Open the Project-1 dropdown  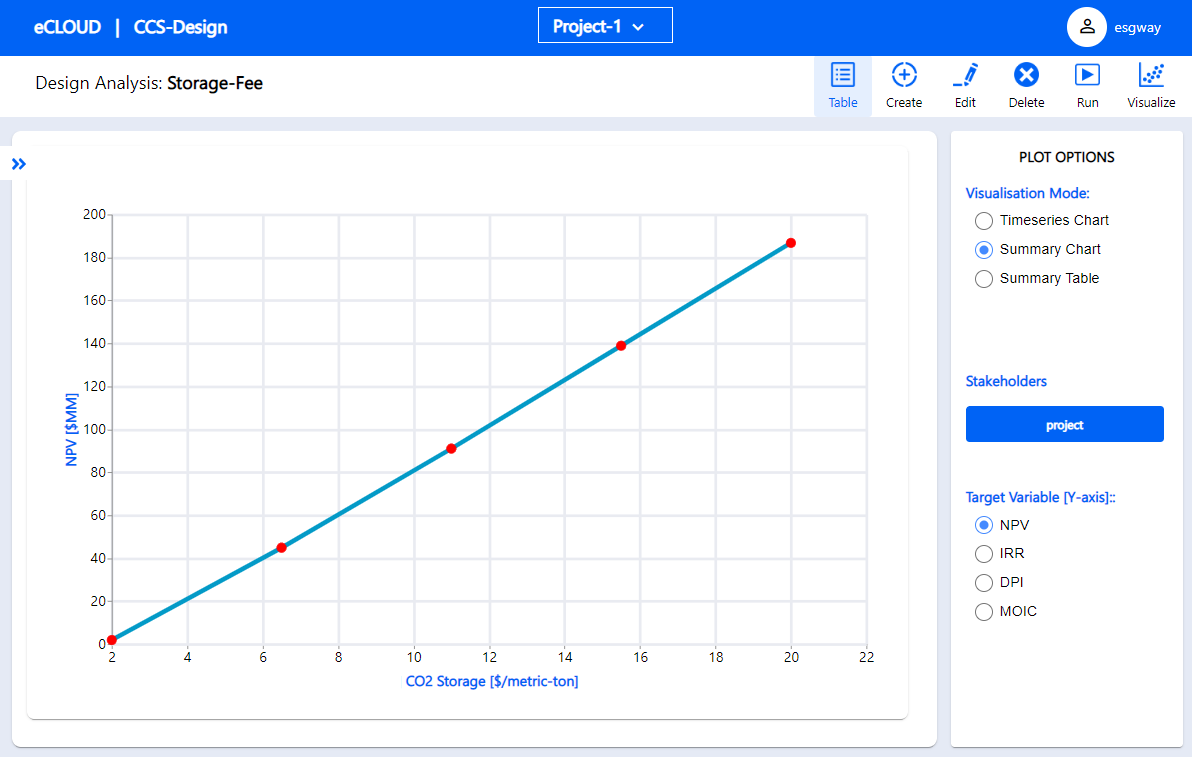coord(605,26)
